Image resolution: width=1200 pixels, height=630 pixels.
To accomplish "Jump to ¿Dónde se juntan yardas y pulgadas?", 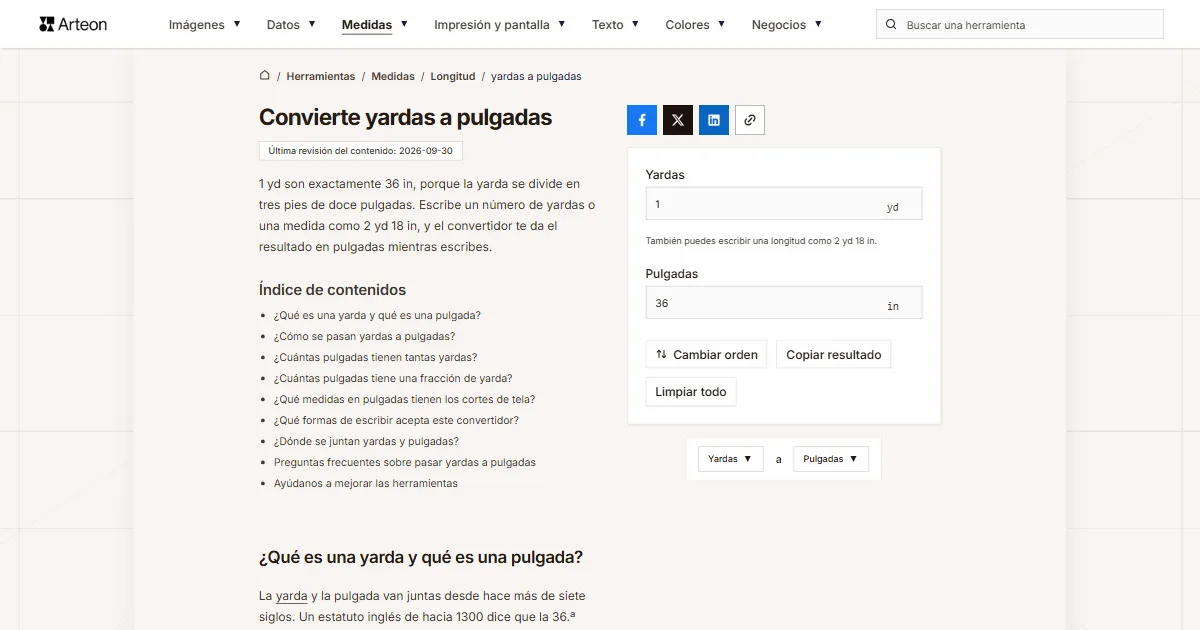I will pos(366,441).
